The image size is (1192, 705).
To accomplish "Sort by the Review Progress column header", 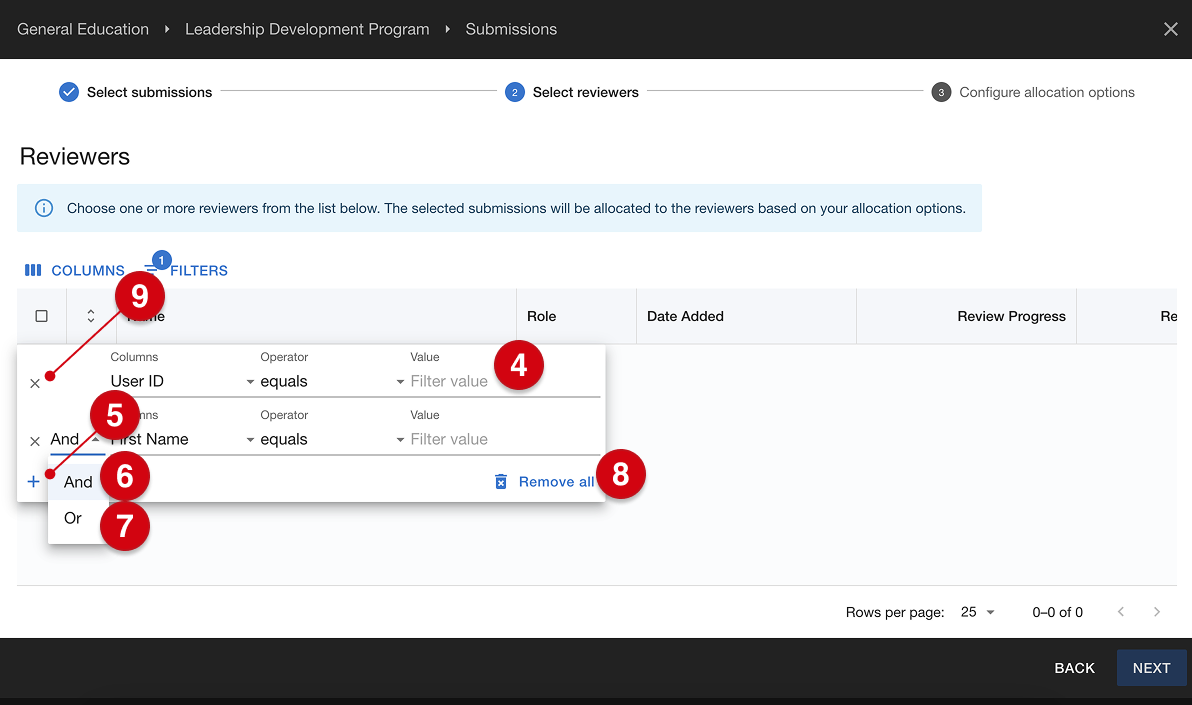I will pos(1011,316).
